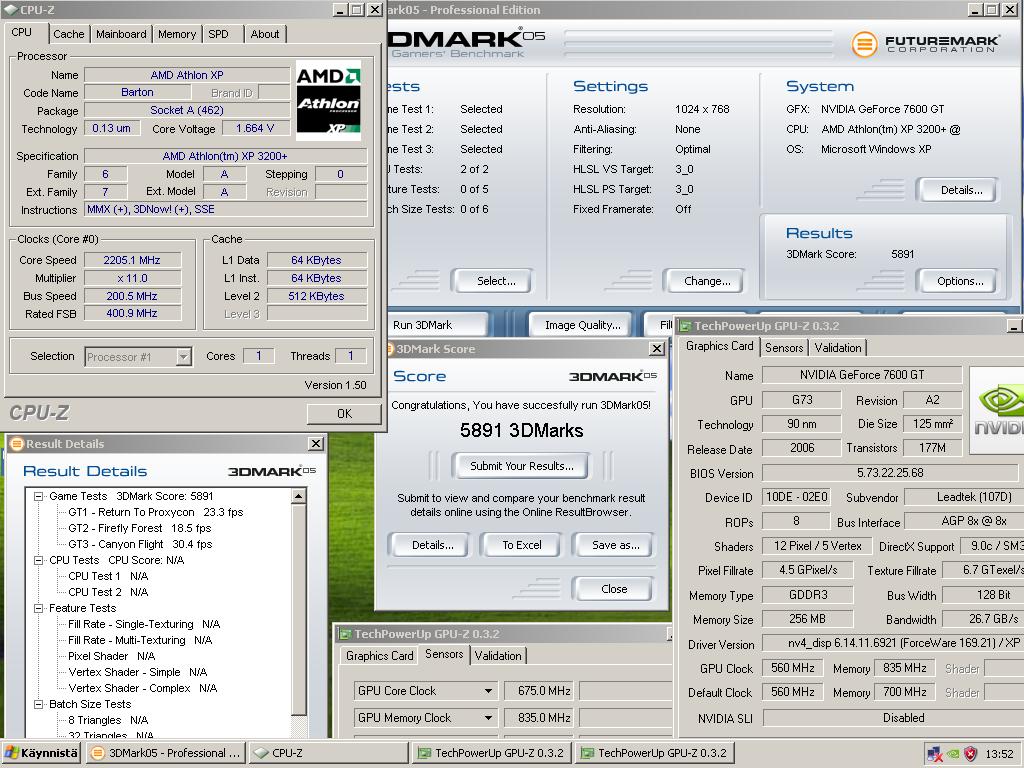Select GT1 - Return To Proxycon row

(155, 513)
